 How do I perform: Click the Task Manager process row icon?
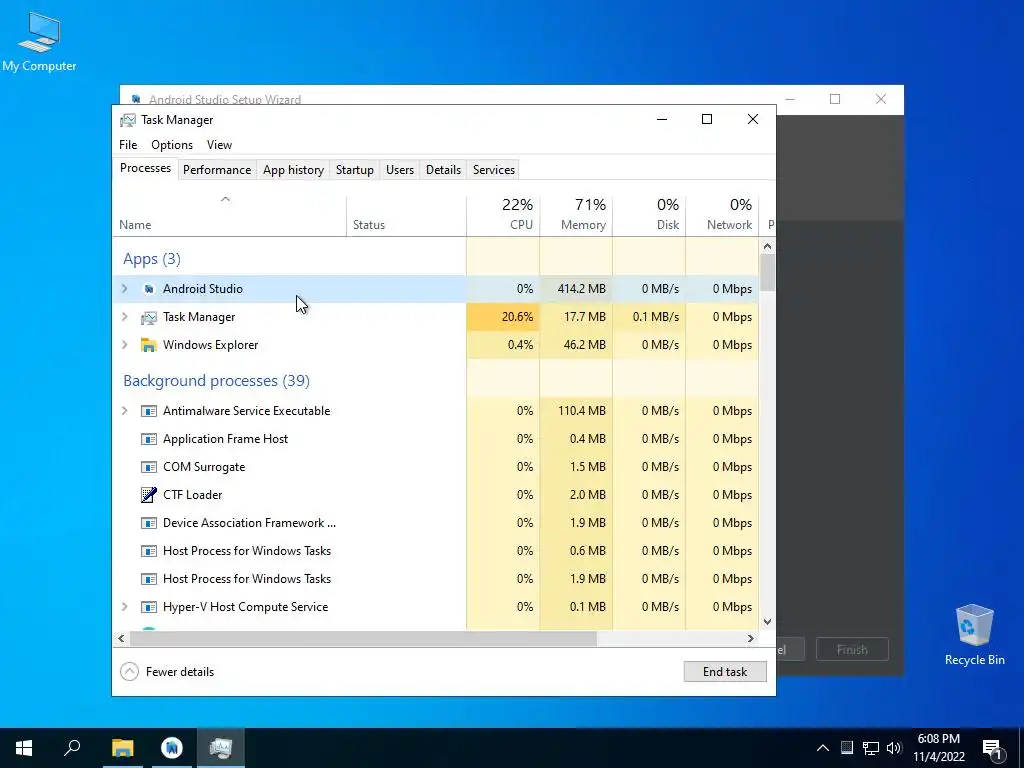coord(149,317)
